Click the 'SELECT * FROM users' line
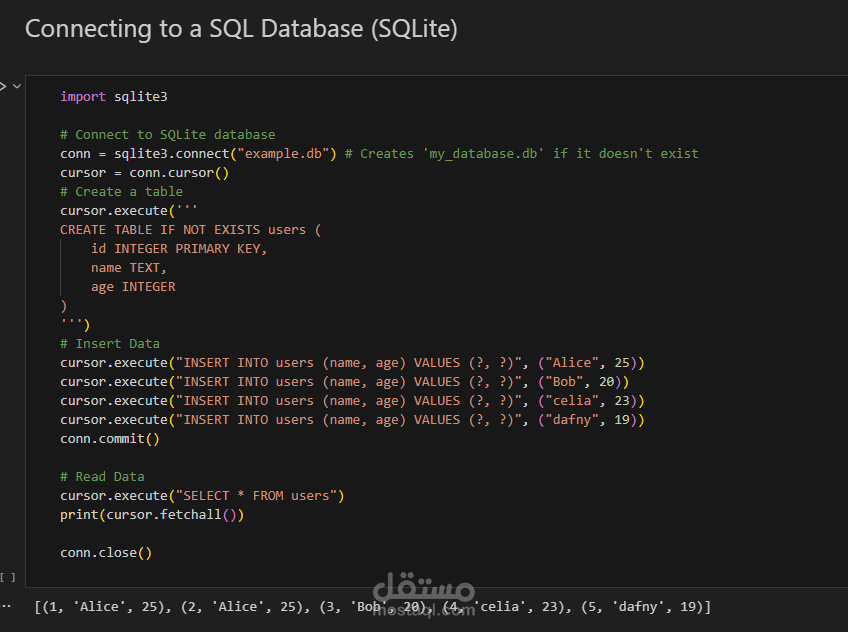This screenshot has height=632, width=848. [x=202, y=496]
